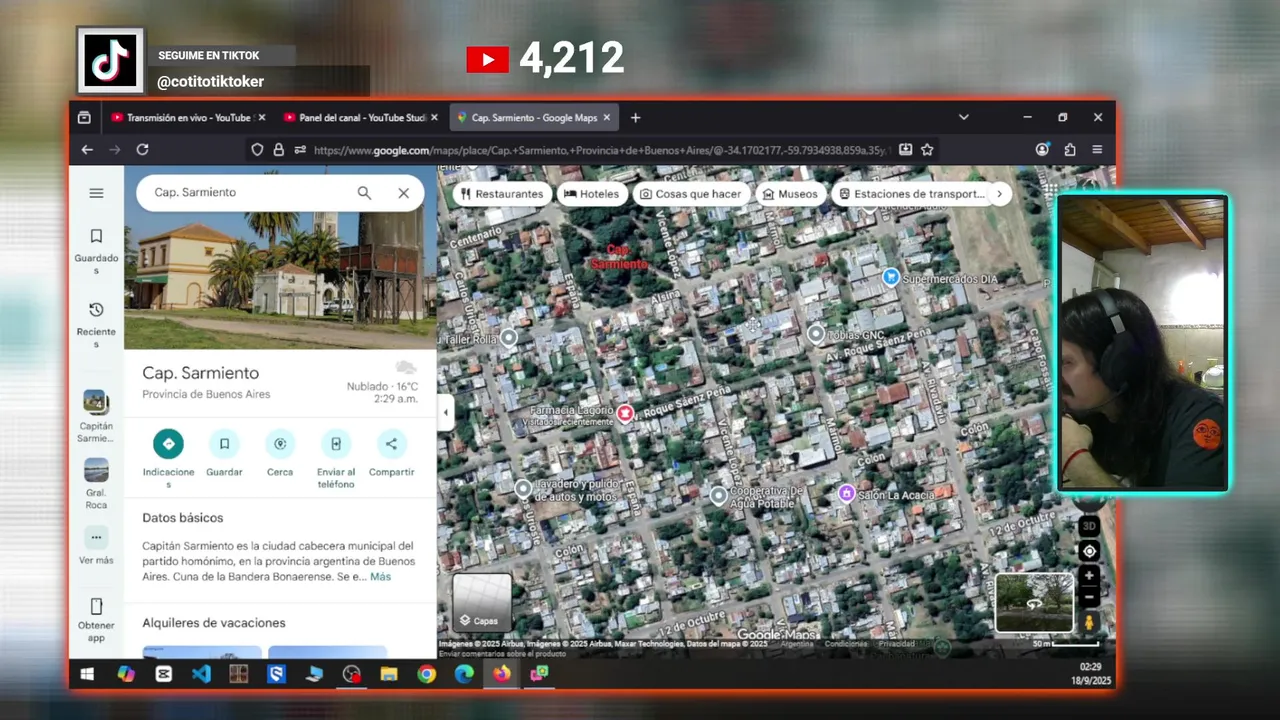
Task: Open a new browser tab
Action: coord(635,118)
